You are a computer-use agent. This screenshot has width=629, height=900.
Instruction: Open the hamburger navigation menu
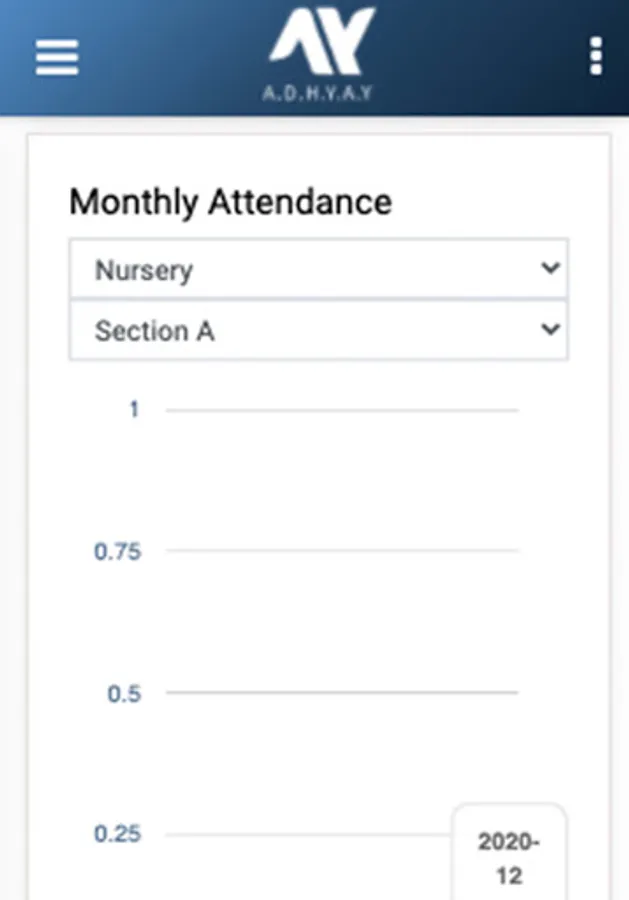(x=57, y=56)
